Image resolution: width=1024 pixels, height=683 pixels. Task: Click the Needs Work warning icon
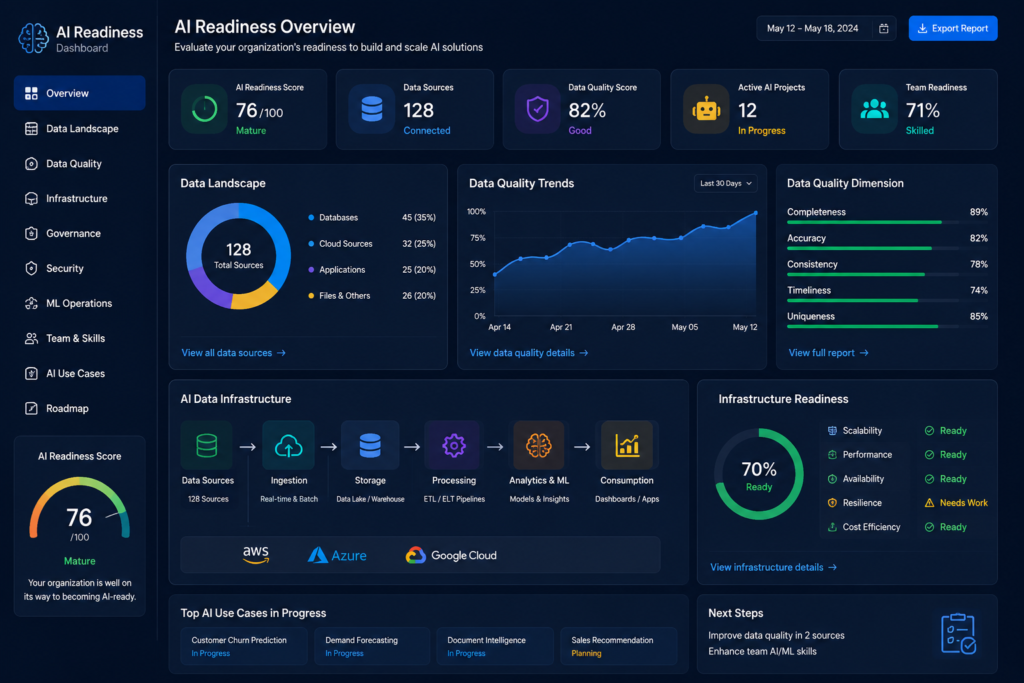coord(929,503)
